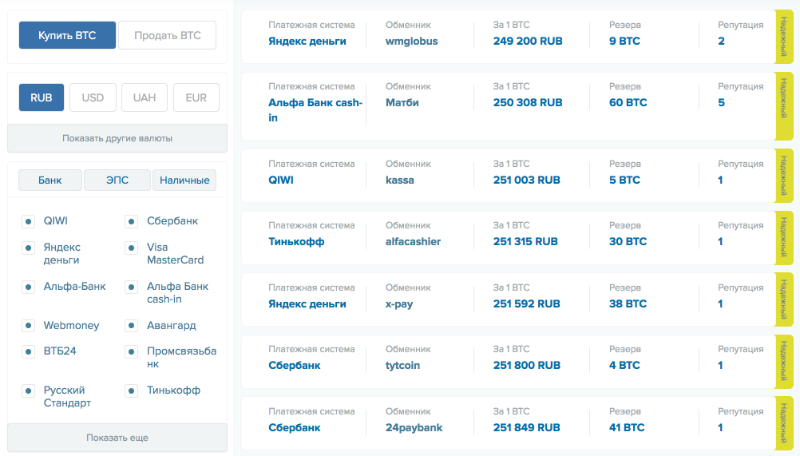
Task: Enable the Visa MasterCard filter
Action: [x=131, y=247]
